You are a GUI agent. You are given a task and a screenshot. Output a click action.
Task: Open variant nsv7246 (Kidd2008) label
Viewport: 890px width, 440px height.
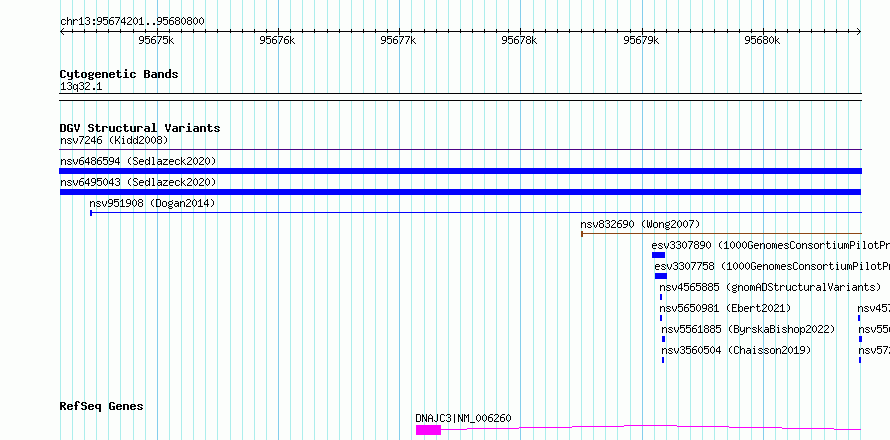(114, 140)
